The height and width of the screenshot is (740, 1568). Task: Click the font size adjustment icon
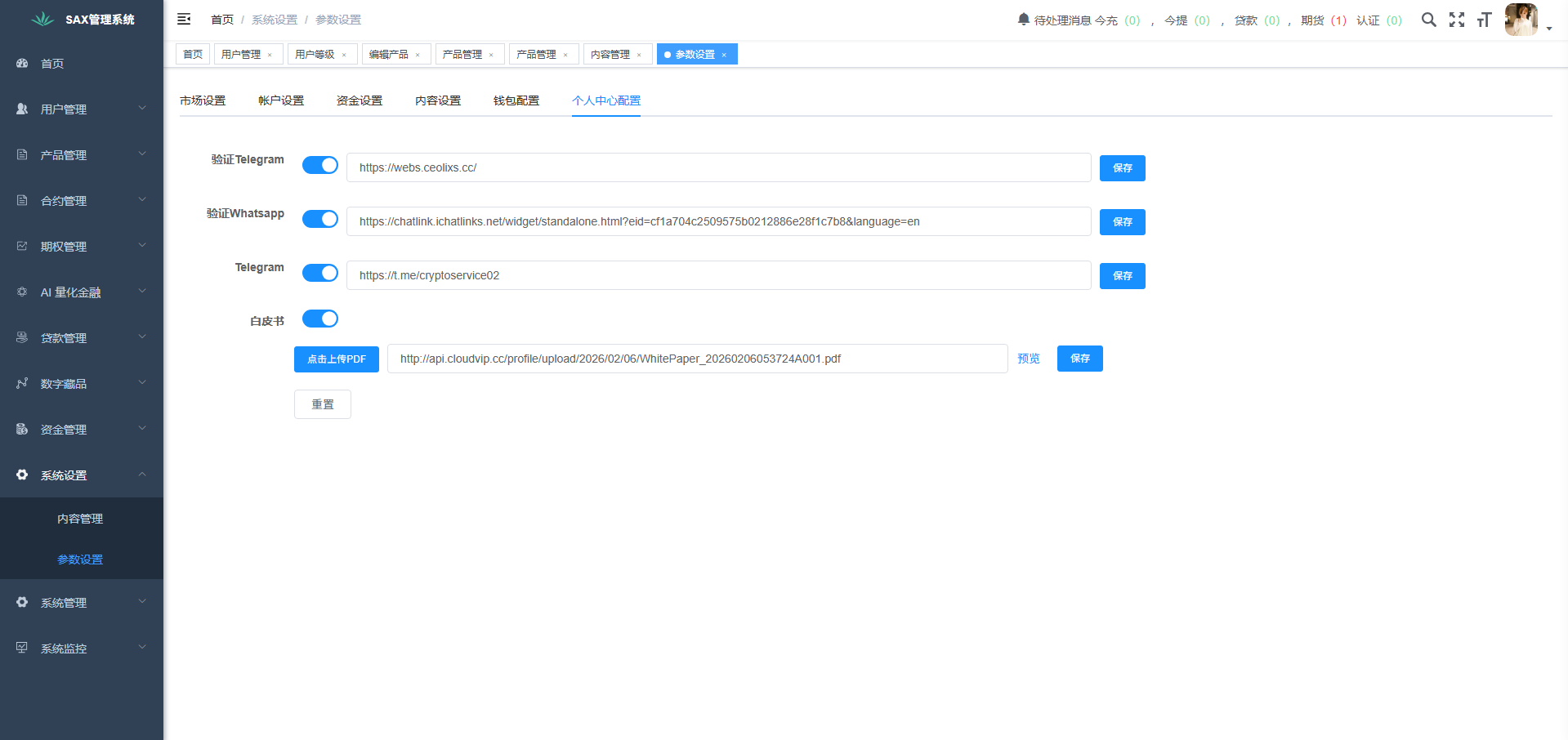pyautogui.click(x=1484, y=20)
